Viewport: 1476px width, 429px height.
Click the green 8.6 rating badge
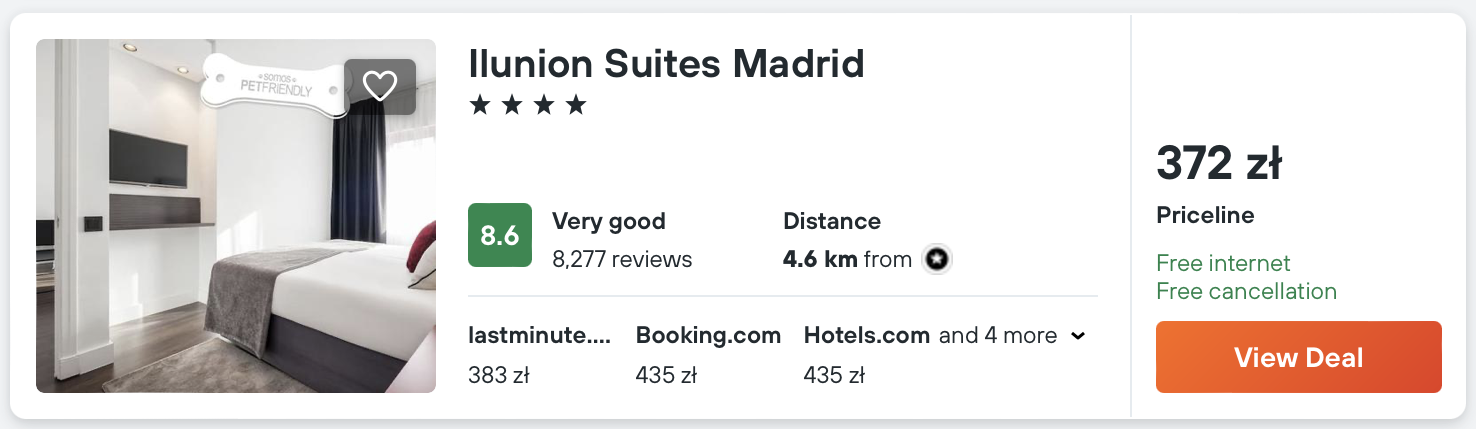pos(500,235)
